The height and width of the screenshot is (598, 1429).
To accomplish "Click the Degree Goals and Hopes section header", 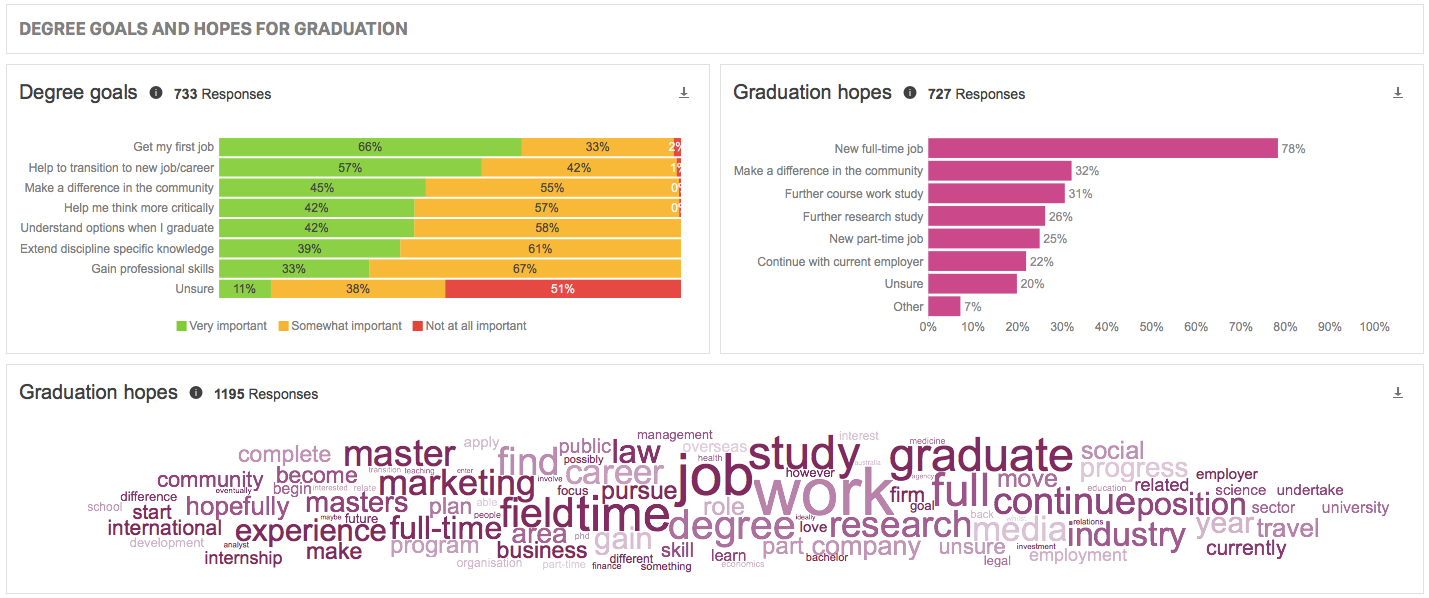I will point(213,29).
